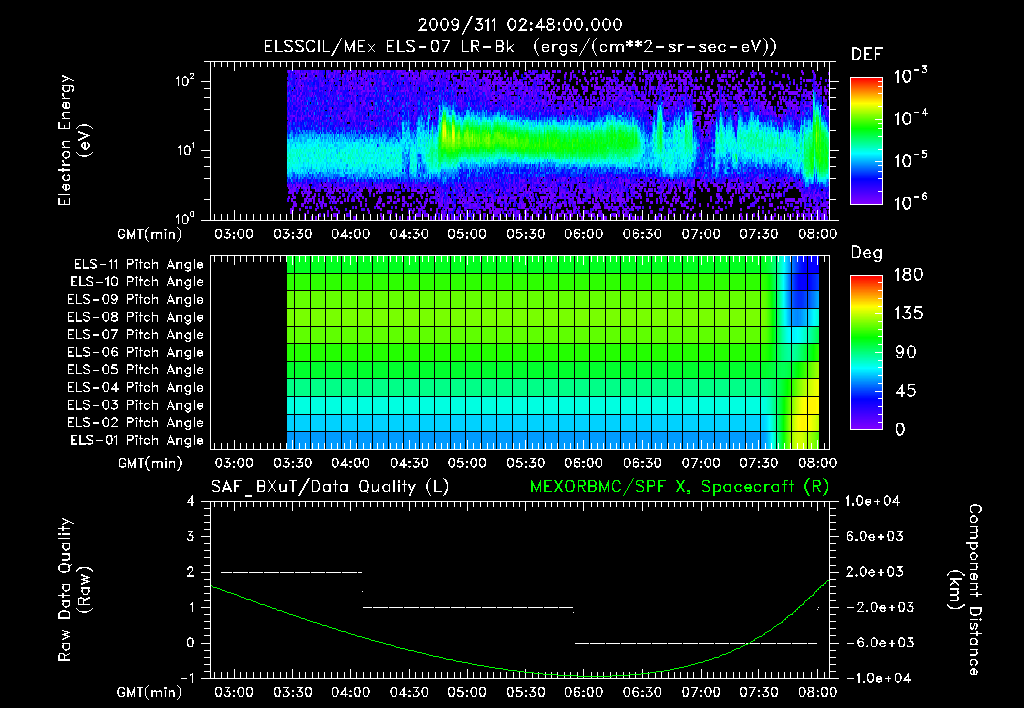Click the 10^-3 value on DEF scale

pyautogui.click(x=910, y=75)
